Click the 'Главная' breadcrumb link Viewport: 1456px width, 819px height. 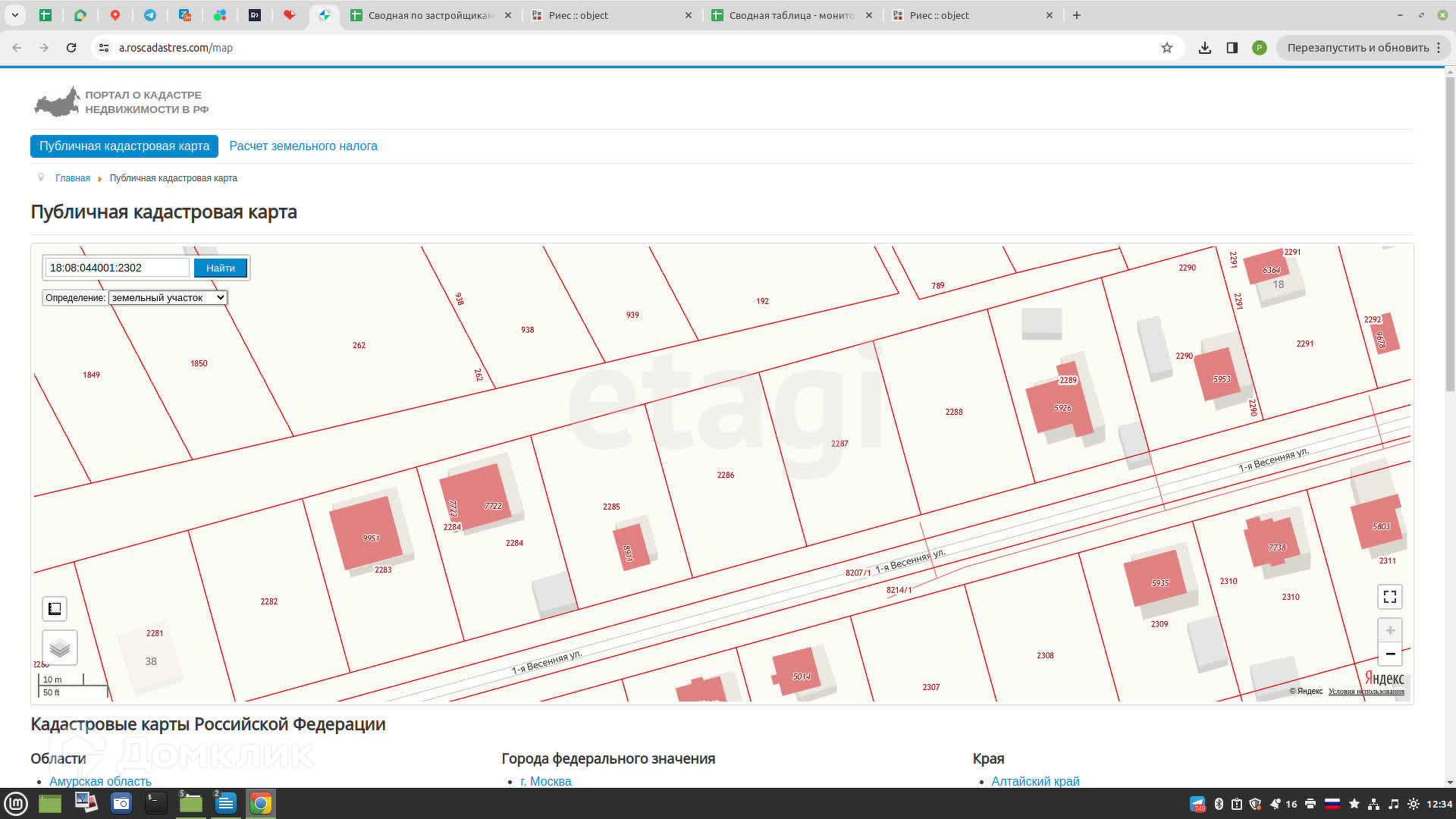73,178
